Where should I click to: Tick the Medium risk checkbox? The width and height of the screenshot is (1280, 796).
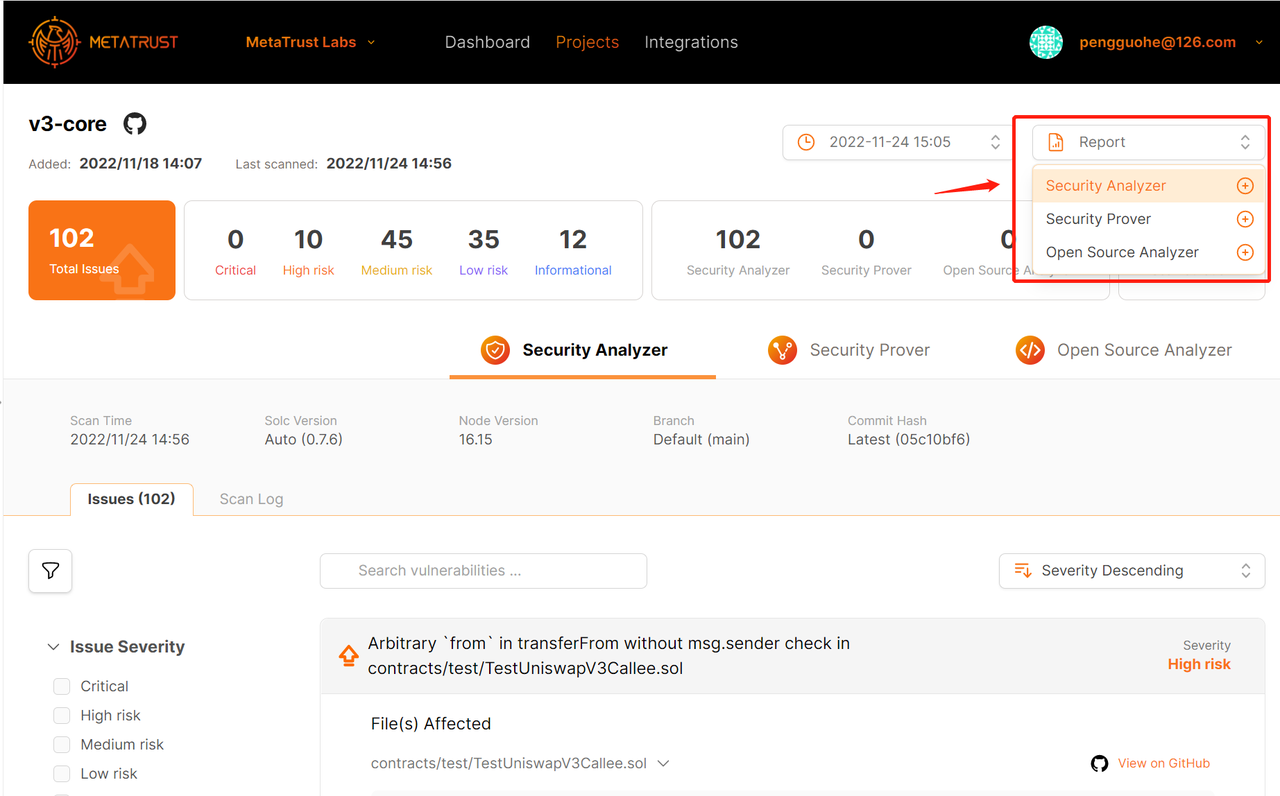click(x=62, y=744)
